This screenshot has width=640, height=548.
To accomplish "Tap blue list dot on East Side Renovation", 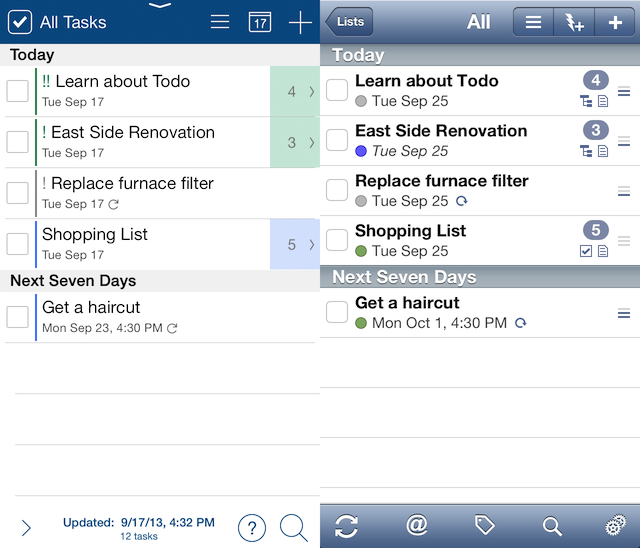I will (x=361, y=151).
